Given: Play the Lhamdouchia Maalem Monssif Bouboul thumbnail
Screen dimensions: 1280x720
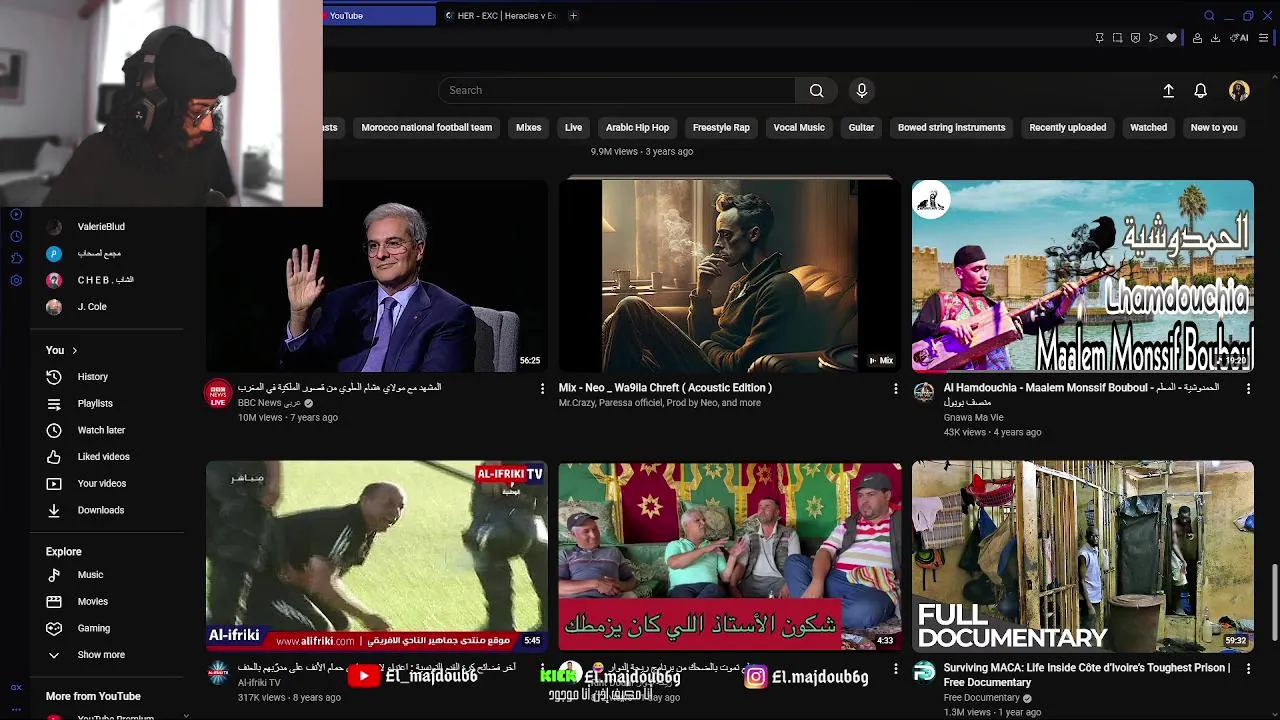Looking at the screenshot, I should click(1082, 276).
